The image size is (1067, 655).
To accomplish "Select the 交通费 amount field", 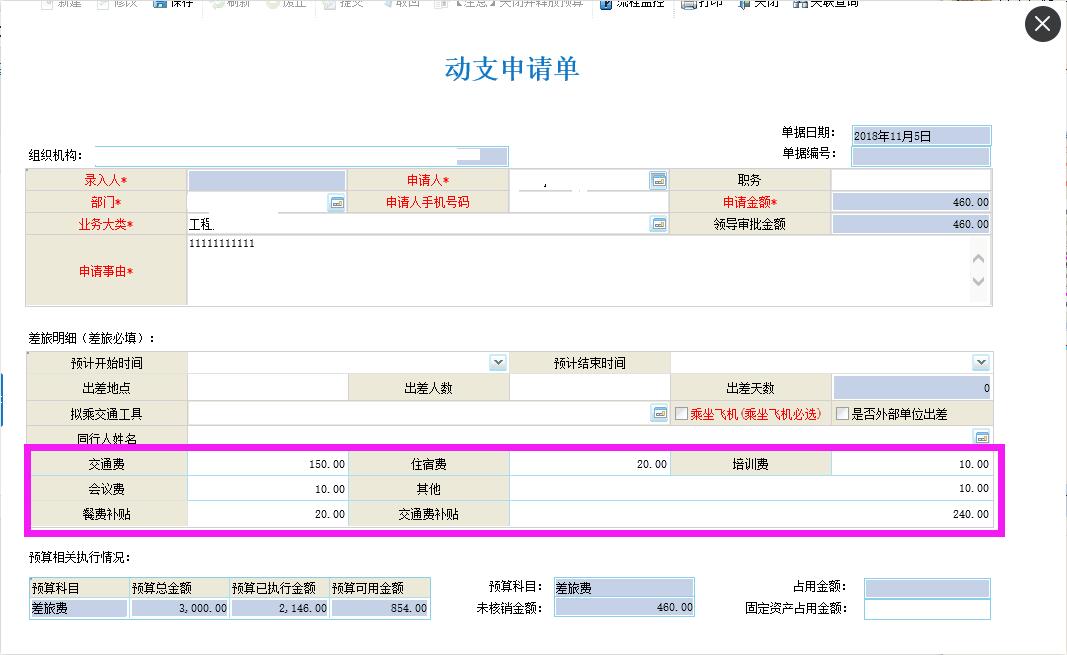I will coord(267,464).
